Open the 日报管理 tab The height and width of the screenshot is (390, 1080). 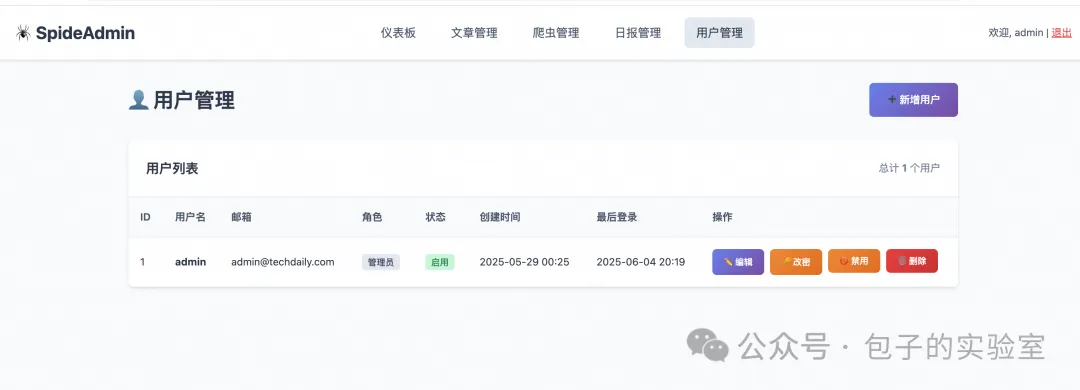(x=638, y=32)
